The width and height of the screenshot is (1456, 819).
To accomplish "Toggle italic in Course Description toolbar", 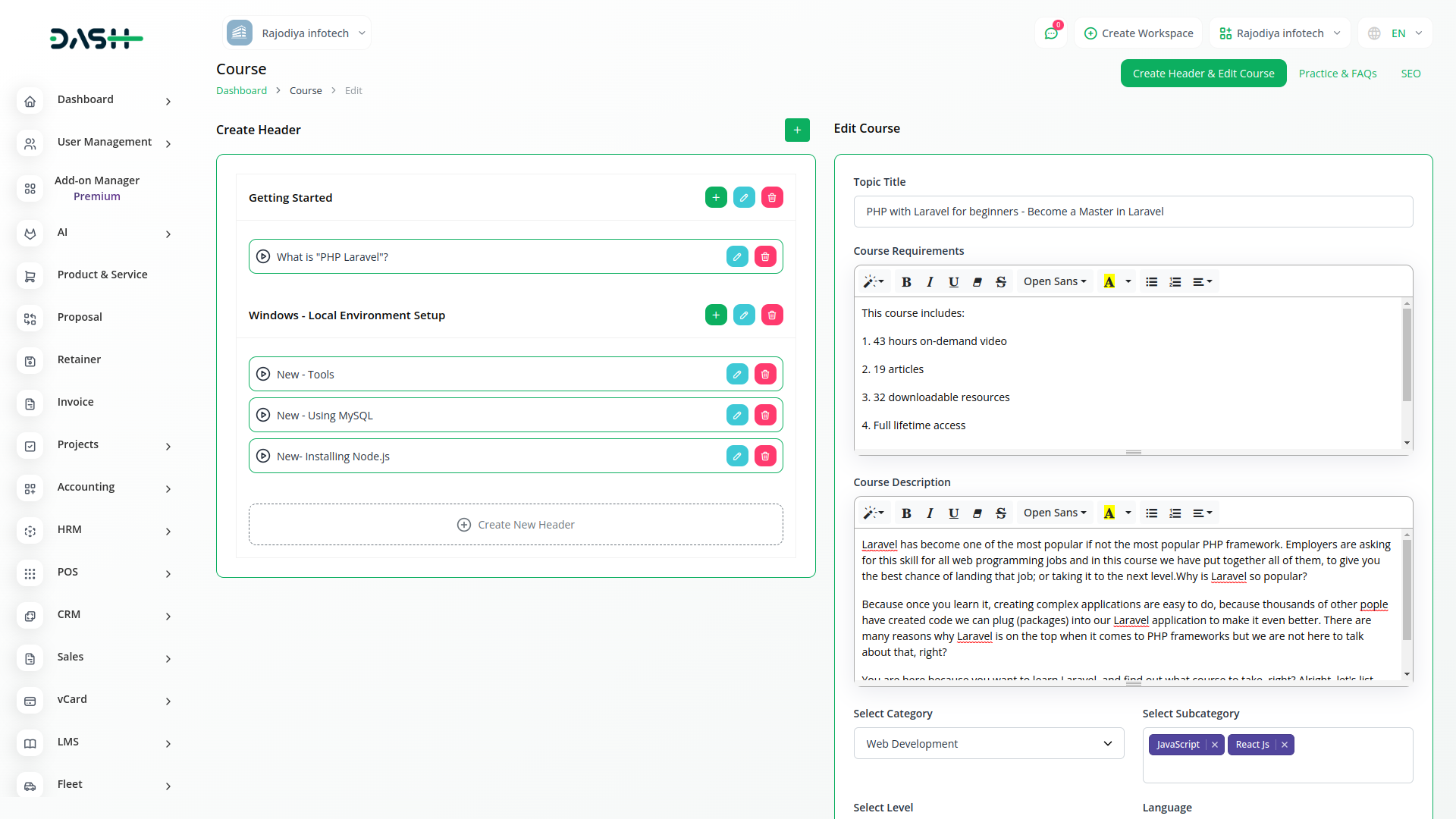I will click(930, 513).
